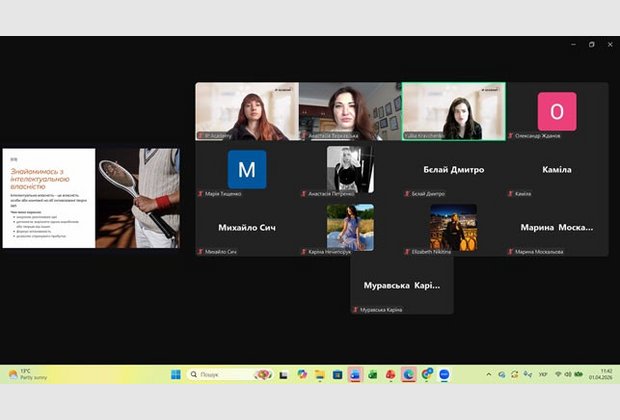Open File Explorer from the taskbar
The height and width of the screenshot is (420, 620).
point(319,374)
